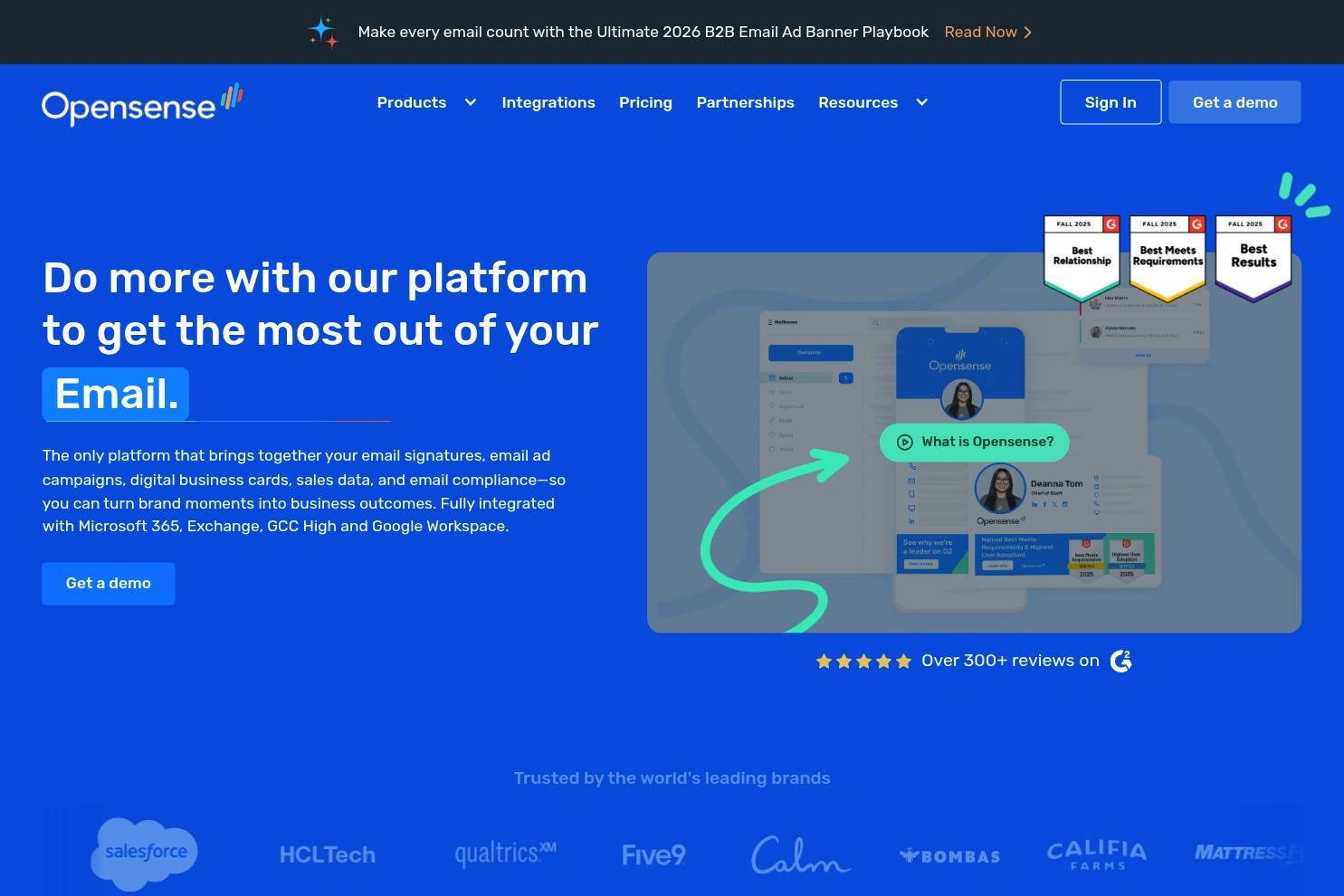
Task: Click the Sign In button
Action: pos(1110,101)
